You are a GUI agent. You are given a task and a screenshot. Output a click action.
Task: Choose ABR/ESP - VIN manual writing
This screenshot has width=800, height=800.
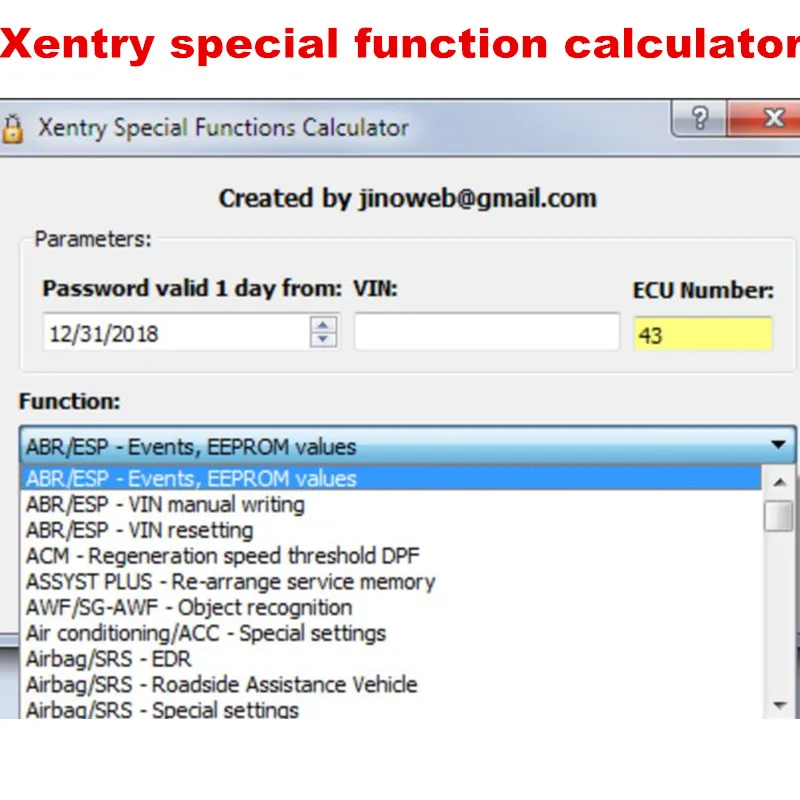[x=391, y=505]
